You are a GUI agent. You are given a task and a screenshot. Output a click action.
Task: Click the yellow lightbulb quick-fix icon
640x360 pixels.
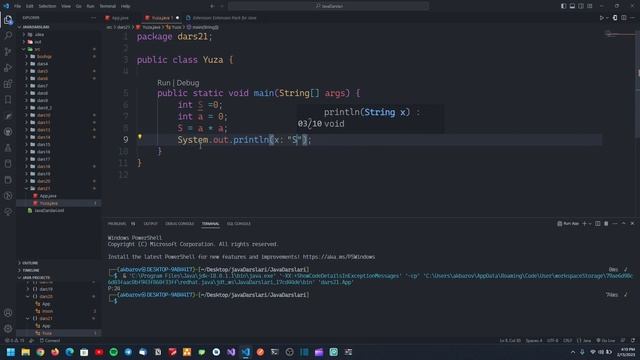point(140,137)
